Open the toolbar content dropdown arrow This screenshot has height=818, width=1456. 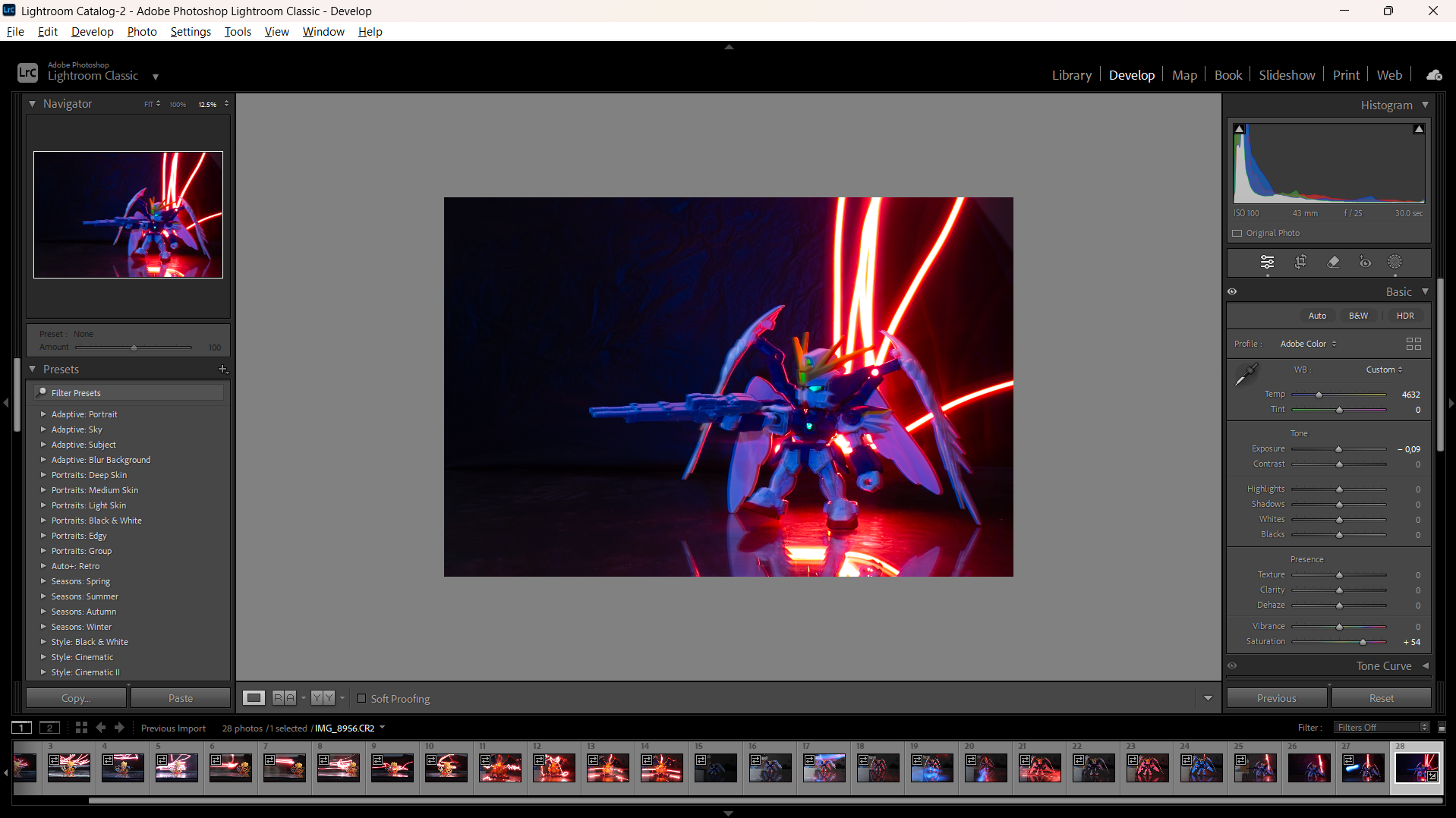1208,698
